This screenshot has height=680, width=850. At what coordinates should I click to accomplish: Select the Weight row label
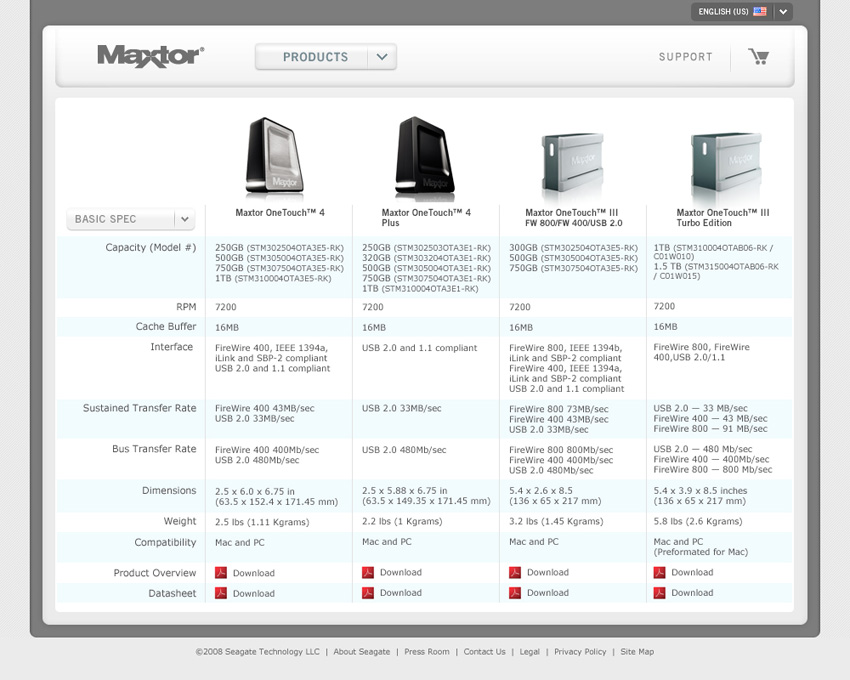click(180, 521)
